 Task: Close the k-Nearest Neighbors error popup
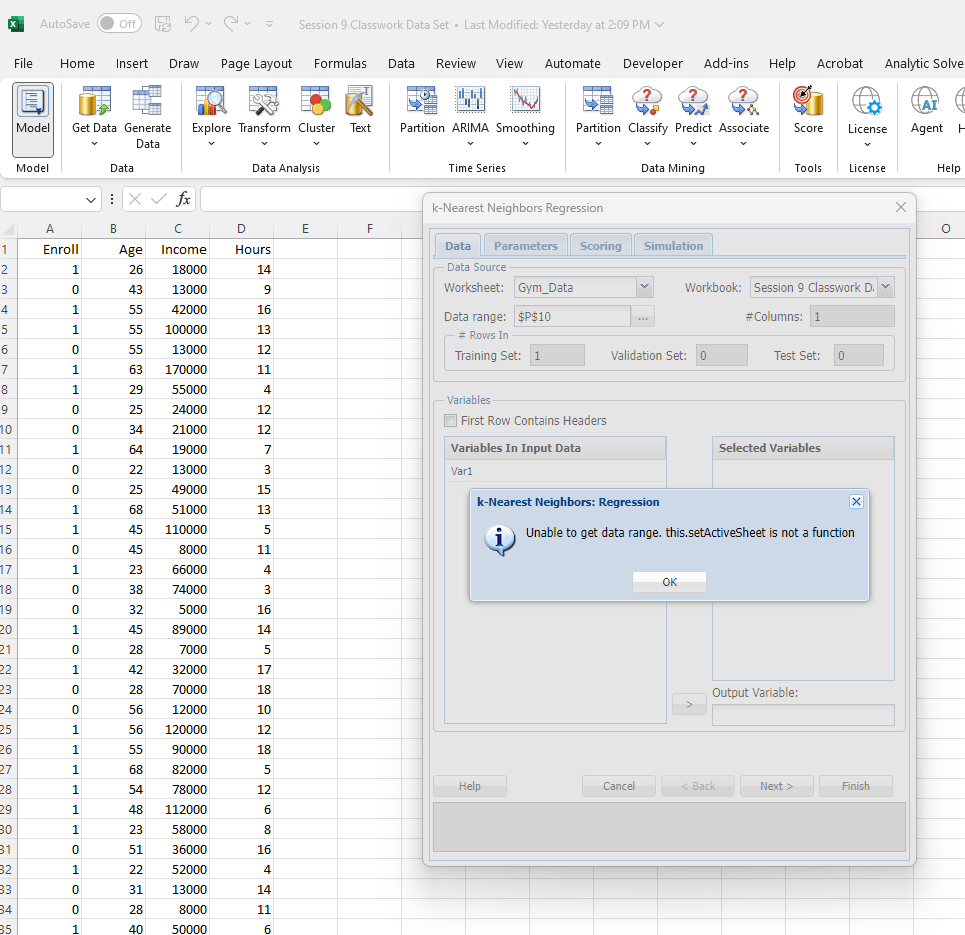[x=855, y=502]
